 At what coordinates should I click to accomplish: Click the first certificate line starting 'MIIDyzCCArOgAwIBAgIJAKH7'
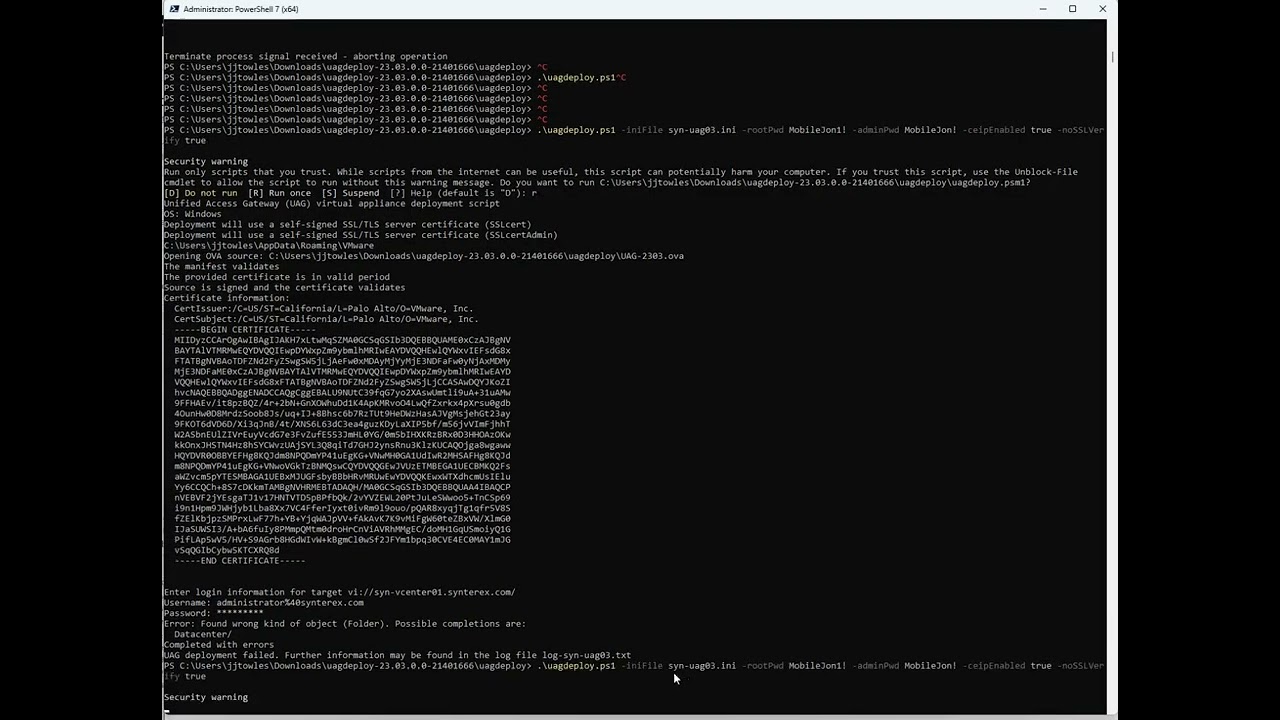(342, 340)
